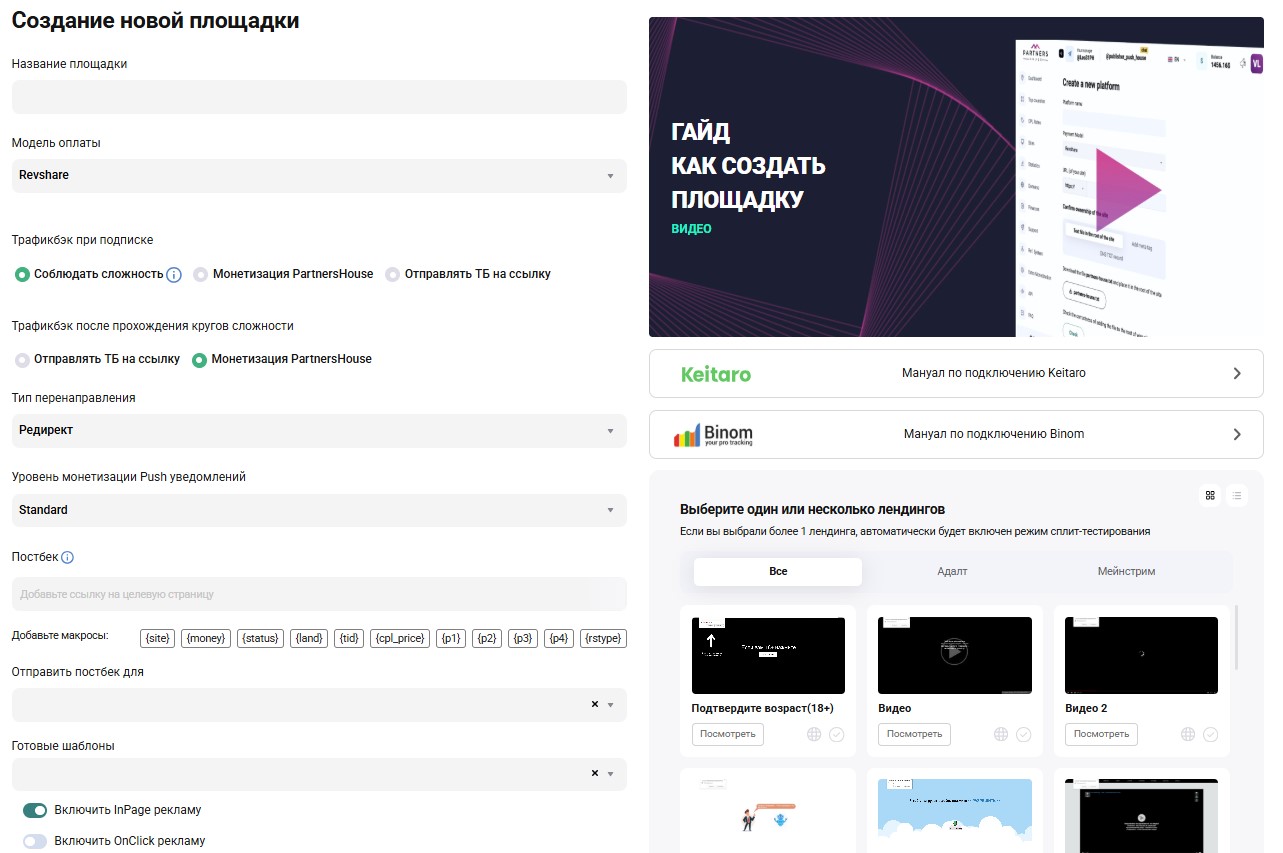Image resolution: width=1283 pixels, height=853 pixels.
Task: Expand Готовые шаблоны dropdown arrow
Action: click(611, 774)
